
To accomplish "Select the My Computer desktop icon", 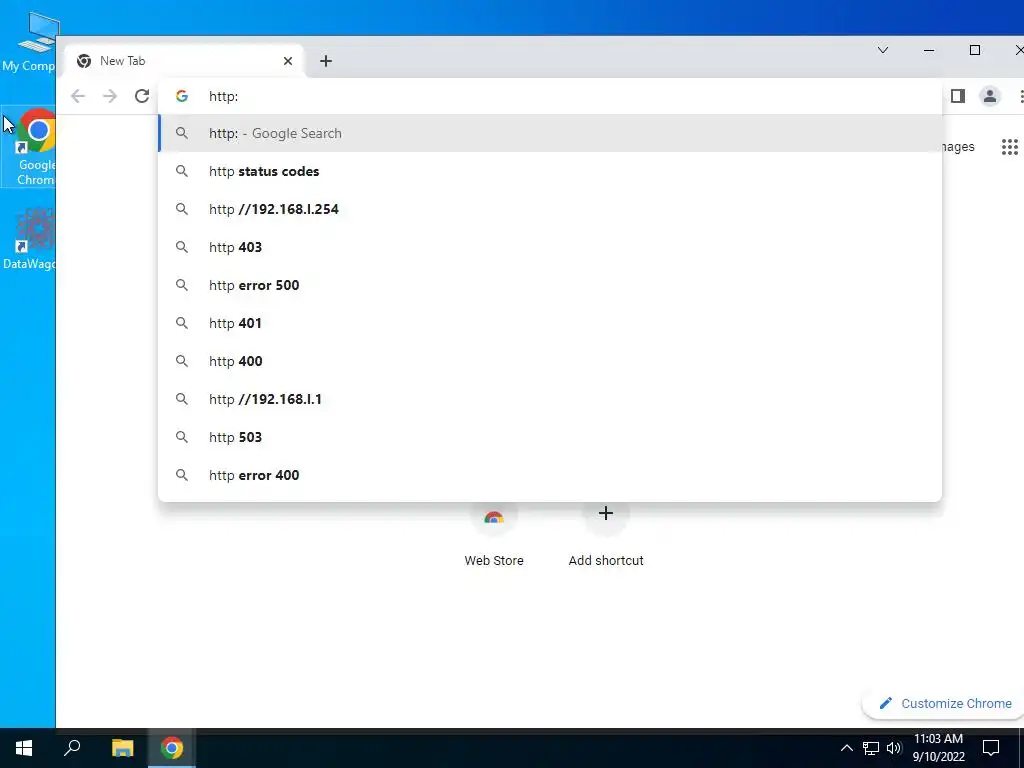I will pos(31,43).
